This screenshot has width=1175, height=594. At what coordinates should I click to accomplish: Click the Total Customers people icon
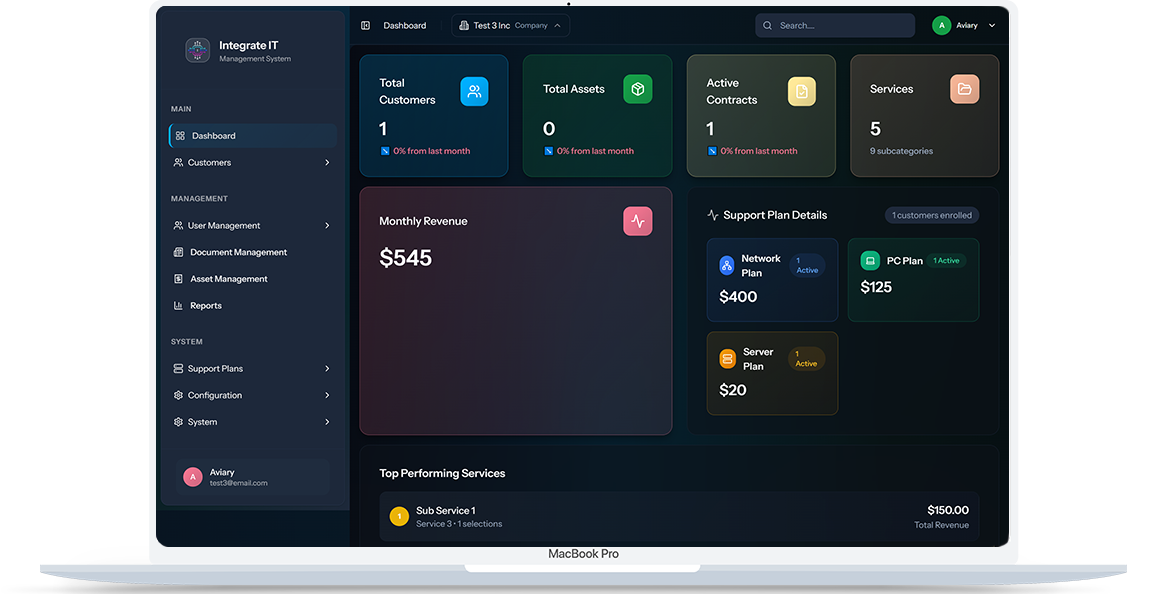click(474, 91)
